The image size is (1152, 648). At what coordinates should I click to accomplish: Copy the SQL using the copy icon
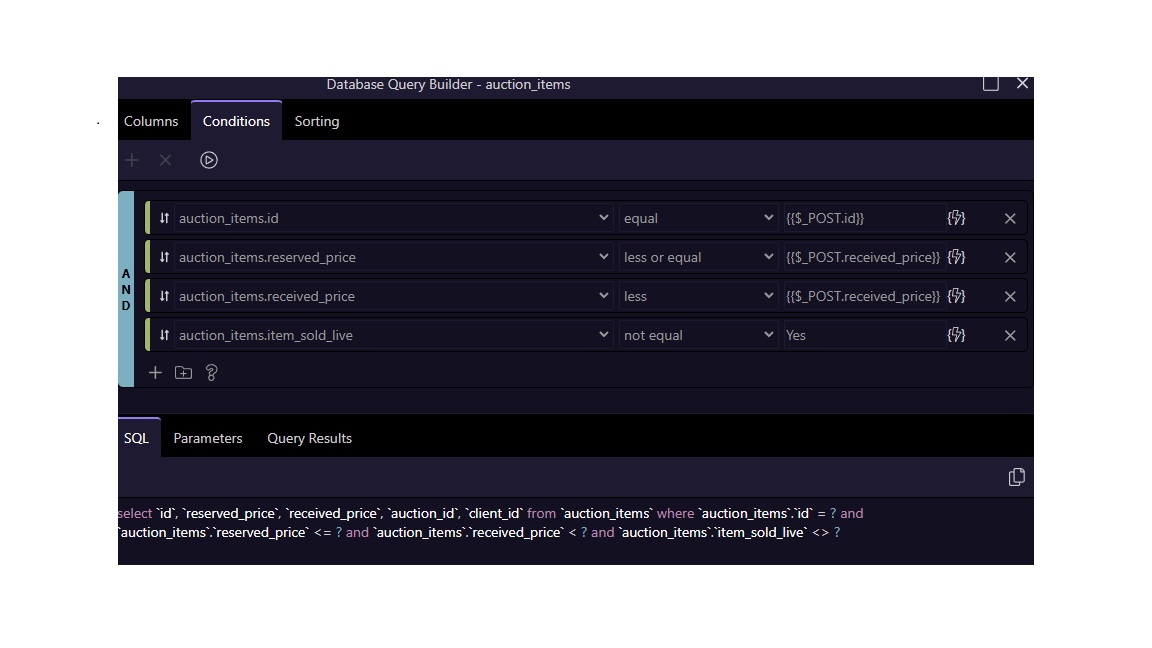[x=1016, y=477]
